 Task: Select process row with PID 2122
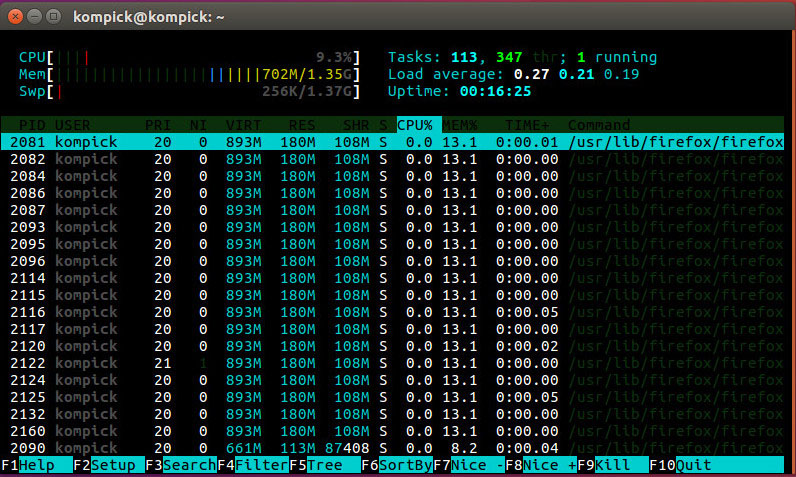pyautogui.click(x=392, y=363)
